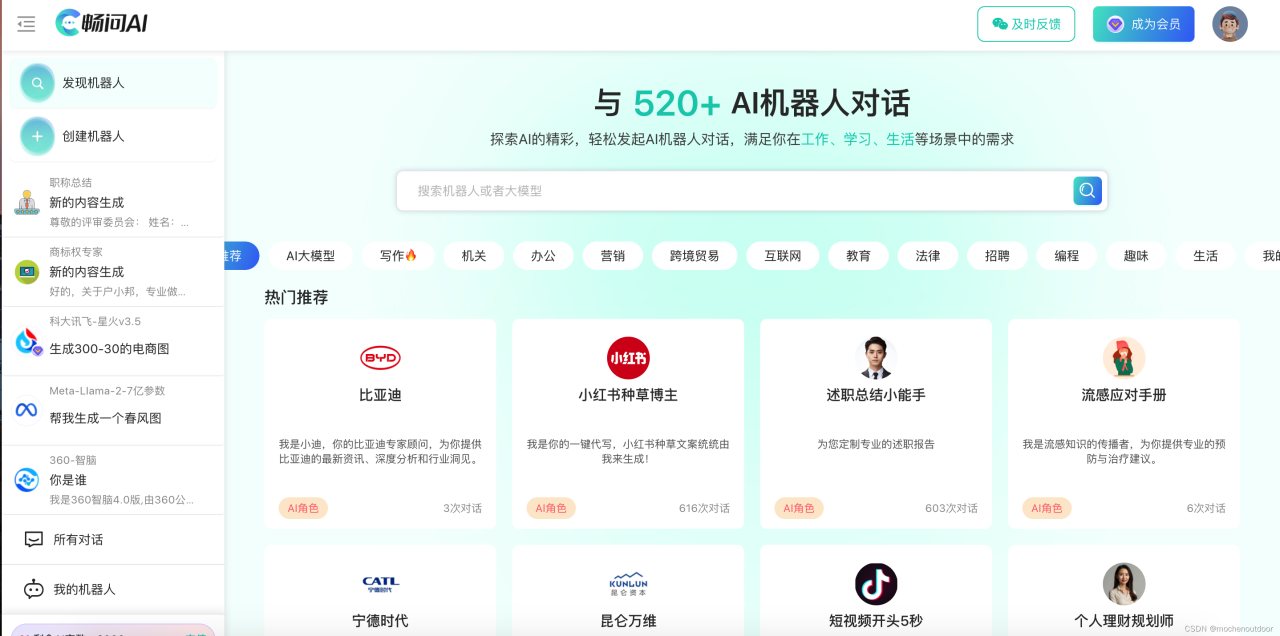
Task: Click the 述职总结小能手 avatar
Action: [x=876, y=358]
